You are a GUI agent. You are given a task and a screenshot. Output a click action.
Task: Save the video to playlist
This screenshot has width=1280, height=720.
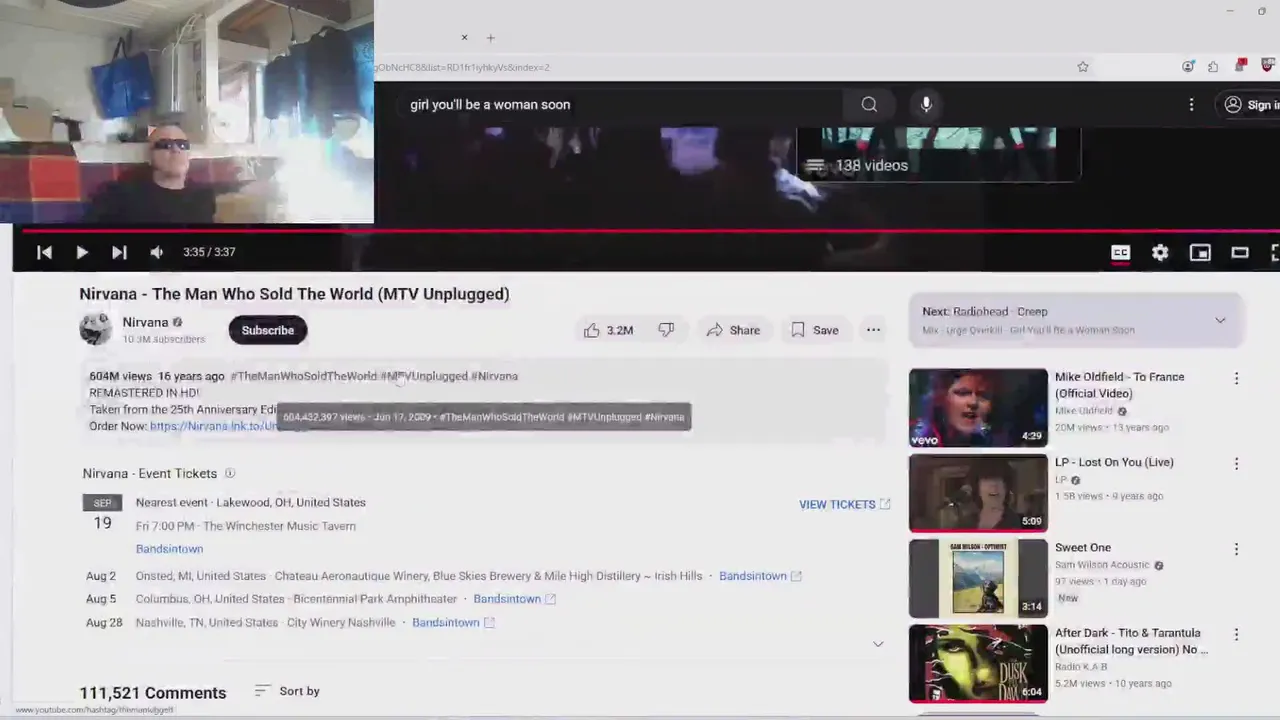[x=815, y=330]
